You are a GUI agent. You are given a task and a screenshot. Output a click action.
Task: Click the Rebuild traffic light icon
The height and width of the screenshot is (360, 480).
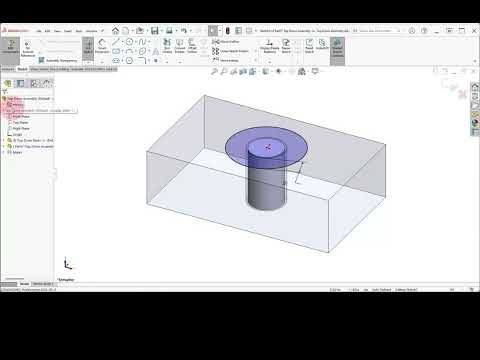click(x=228, y=31)
